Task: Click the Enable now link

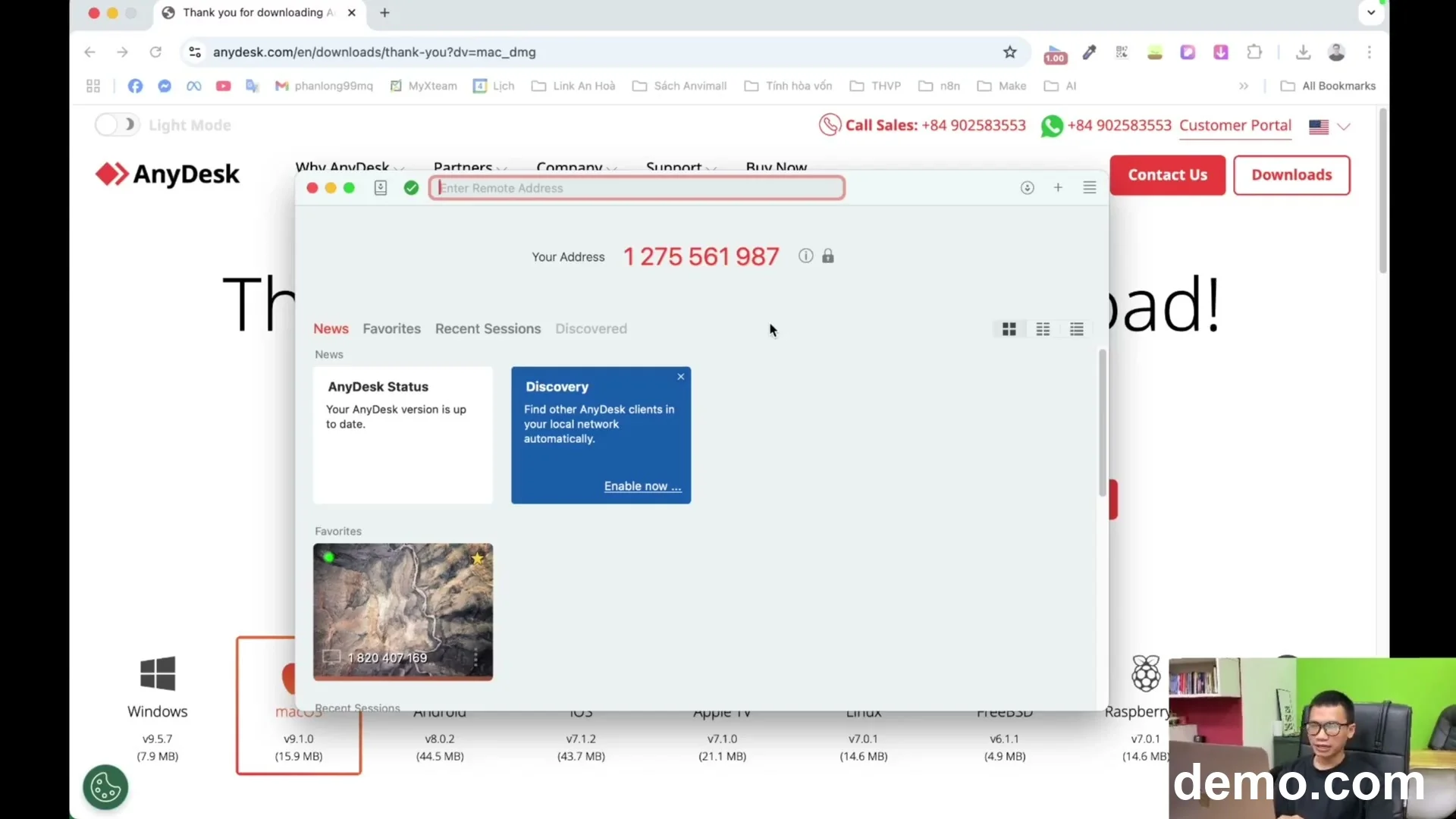Action: (x=643, y=486)
